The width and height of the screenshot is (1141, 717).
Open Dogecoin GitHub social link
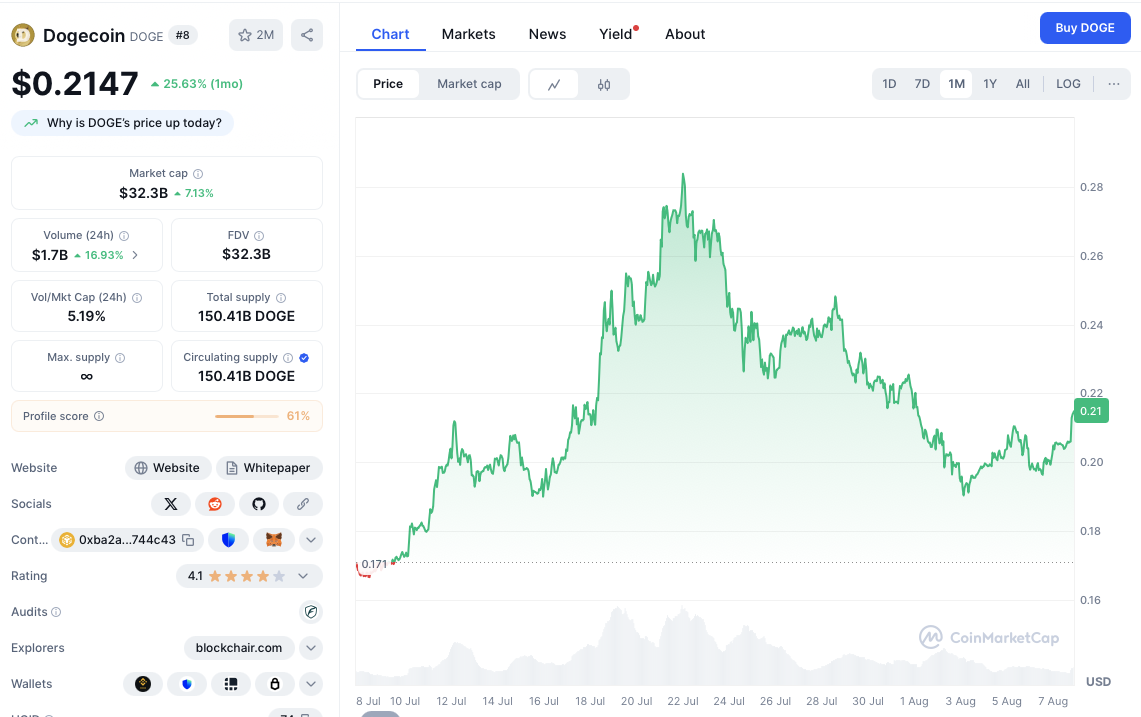[259, 504]
